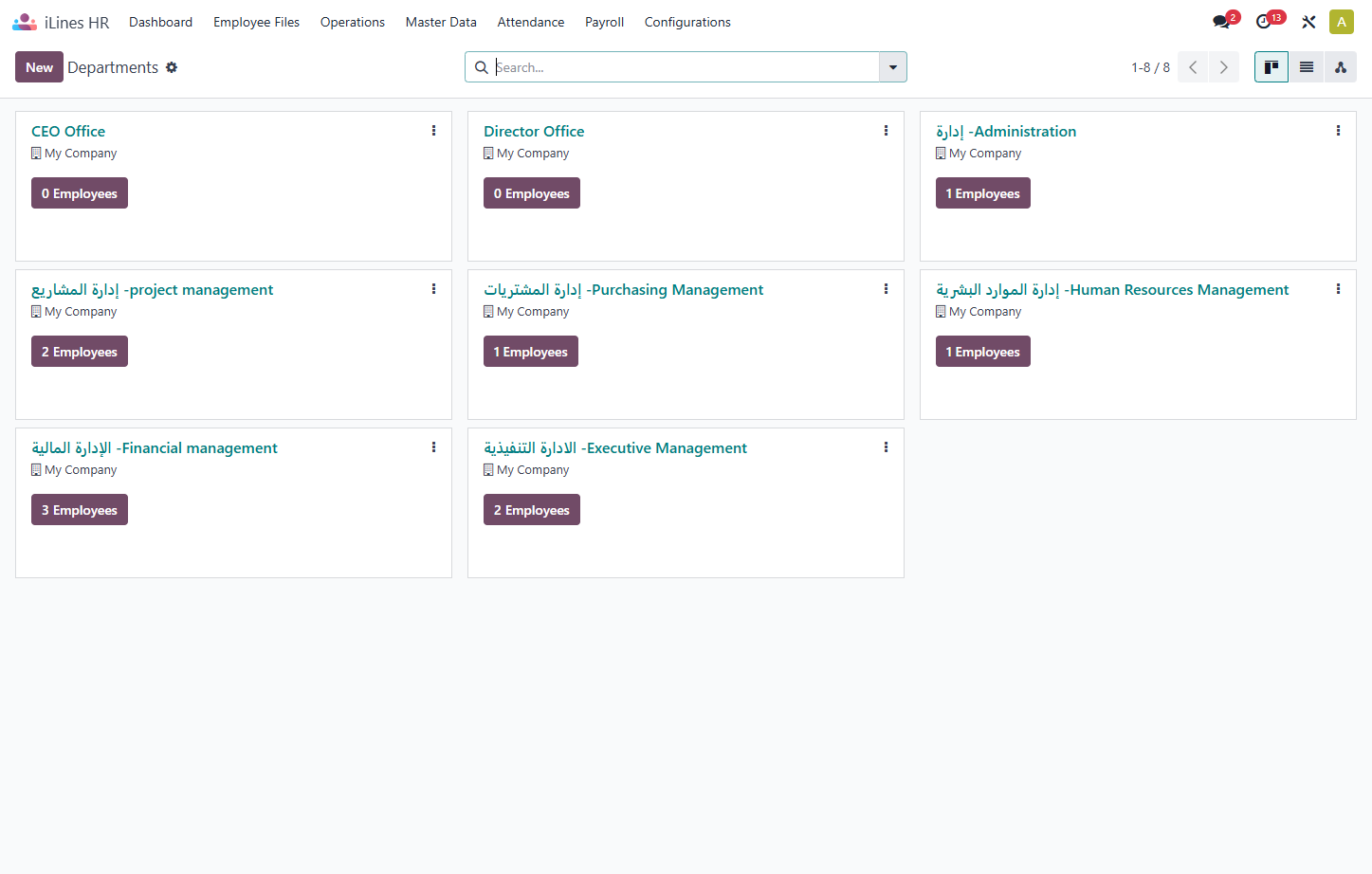Screen dimensions: 1372x874
Task: Open the Human Resources Management department title
Action: point(1112,289)
